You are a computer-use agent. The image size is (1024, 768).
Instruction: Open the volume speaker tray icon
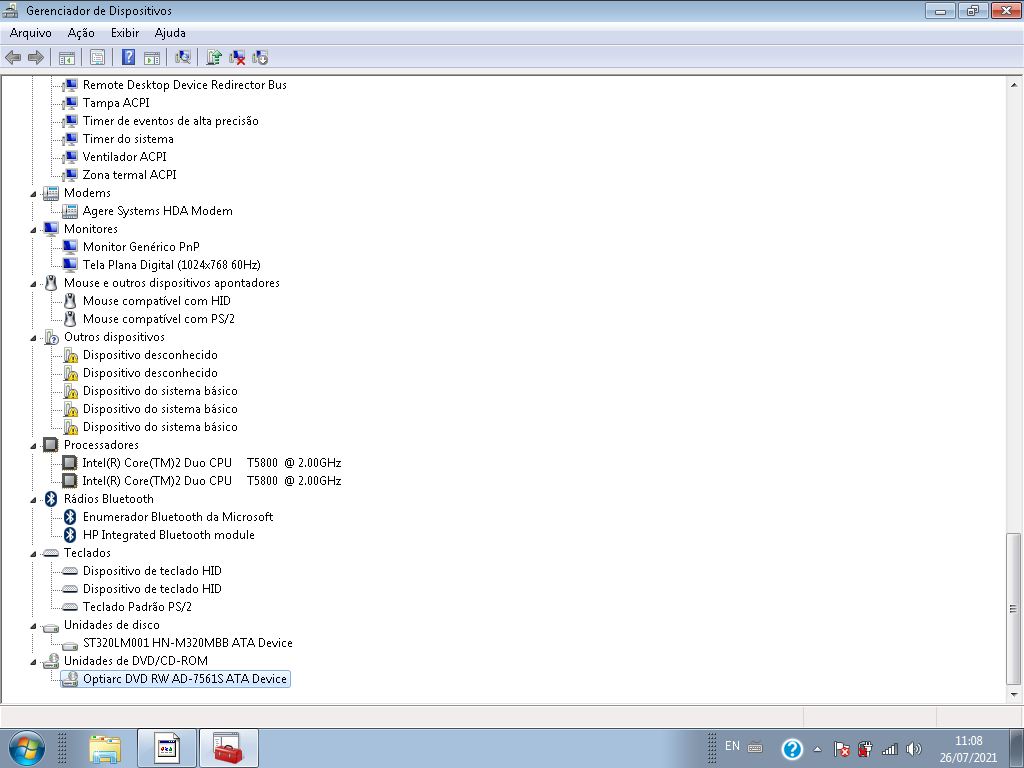(x=914, y=749)
